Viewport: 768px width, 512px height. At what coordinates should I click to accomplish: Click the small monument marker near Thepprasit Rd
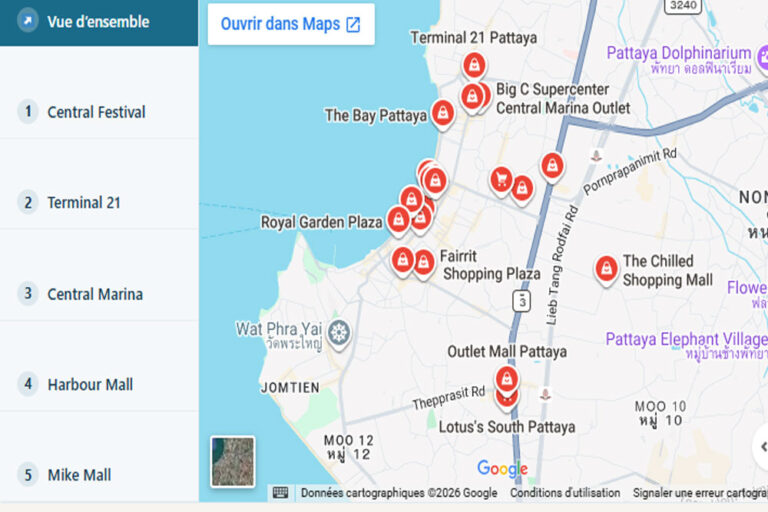point(545,394)
